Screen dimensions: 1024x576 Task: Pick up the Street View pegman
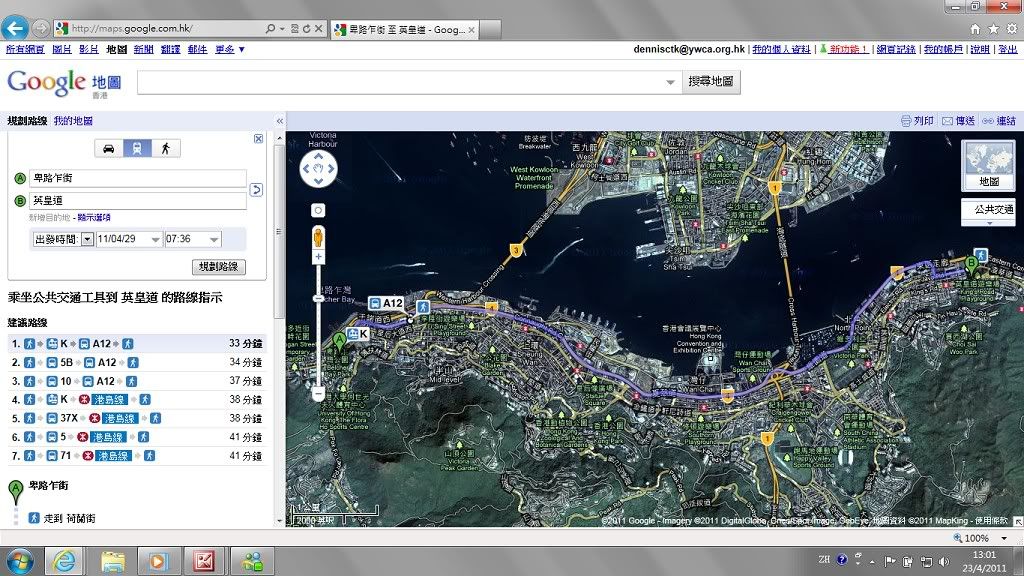tap(318, 236)
